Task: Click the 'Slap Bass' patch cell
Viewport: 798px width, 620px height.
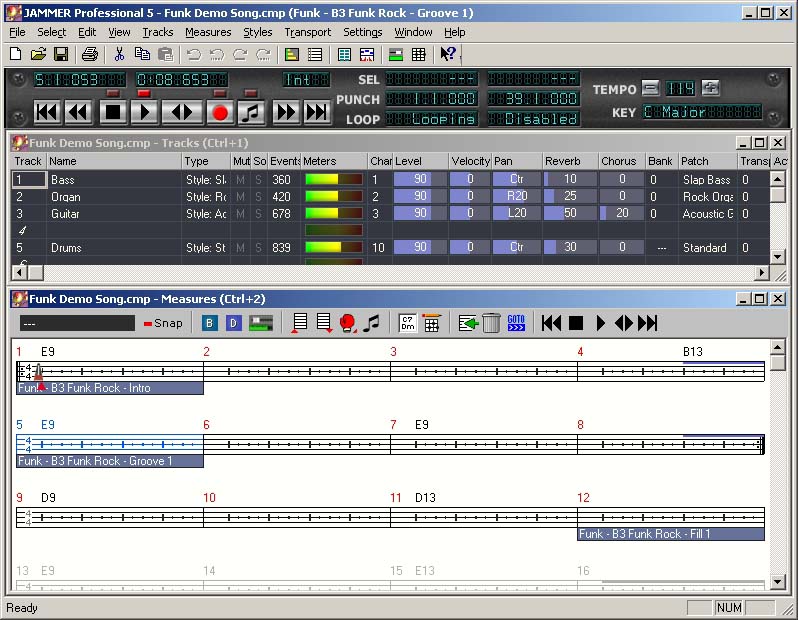Action: 706,180
